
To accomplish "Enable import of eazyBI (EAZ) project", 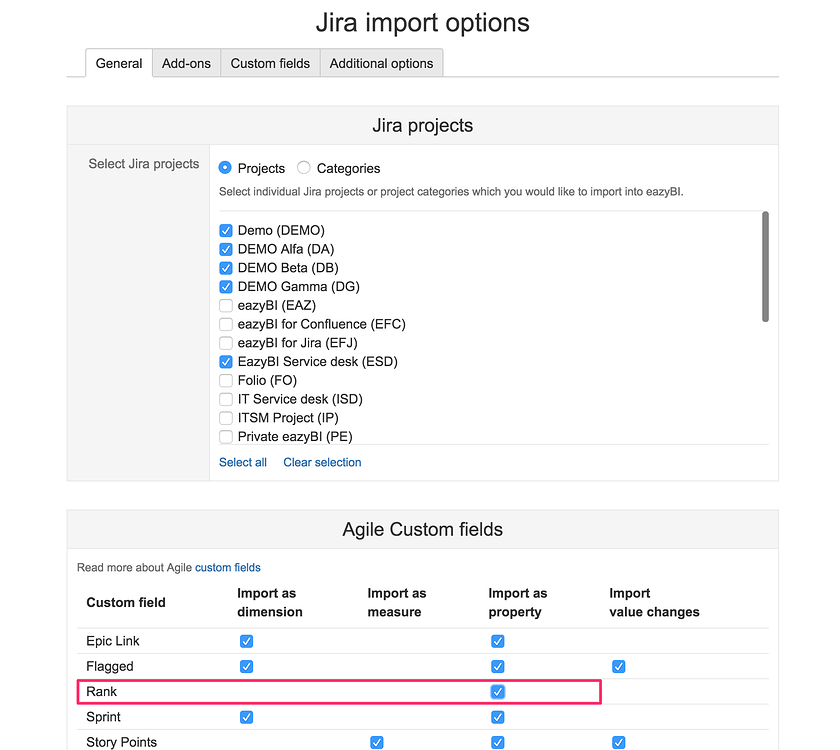I will coord(225,305).
